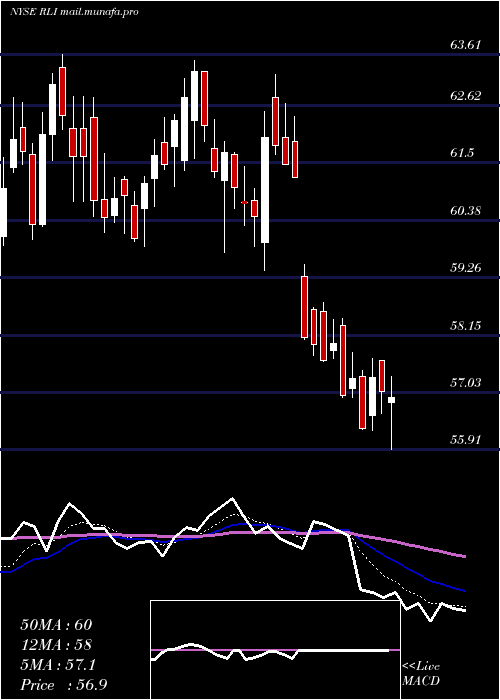Click the large red gap-down candle below 59.26

(x=304, y=307)
